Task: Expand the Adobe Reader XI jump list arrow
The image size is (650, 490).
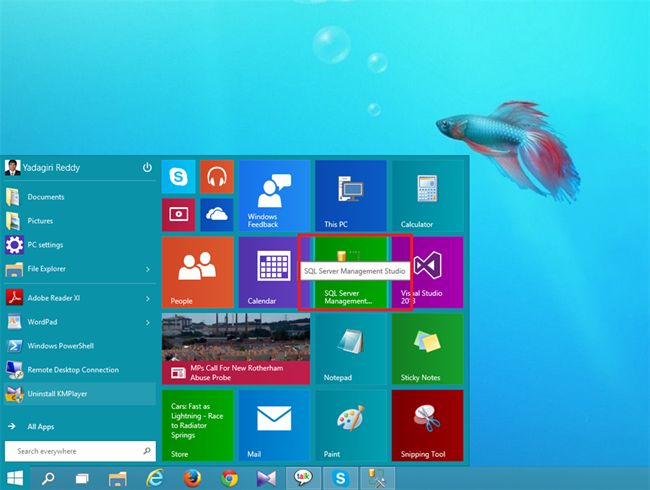Action: click(x=148, y=298)
